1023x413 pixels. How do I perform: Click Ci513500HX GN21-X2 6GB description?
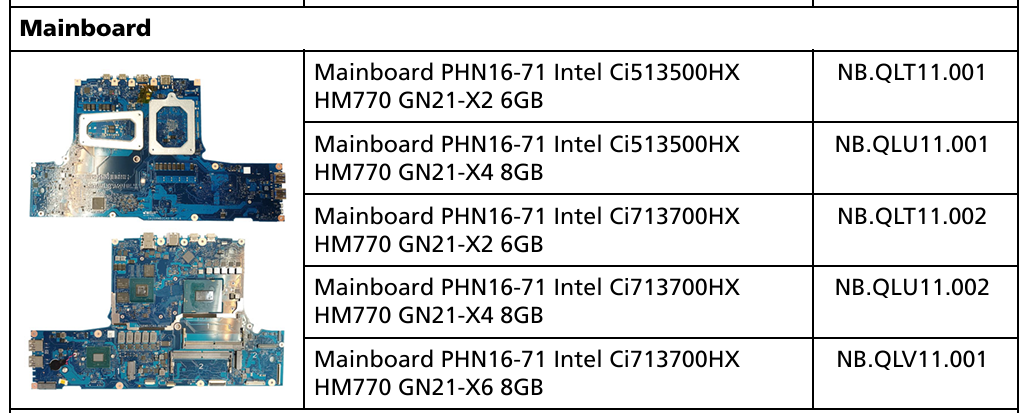tap(527, 86)
